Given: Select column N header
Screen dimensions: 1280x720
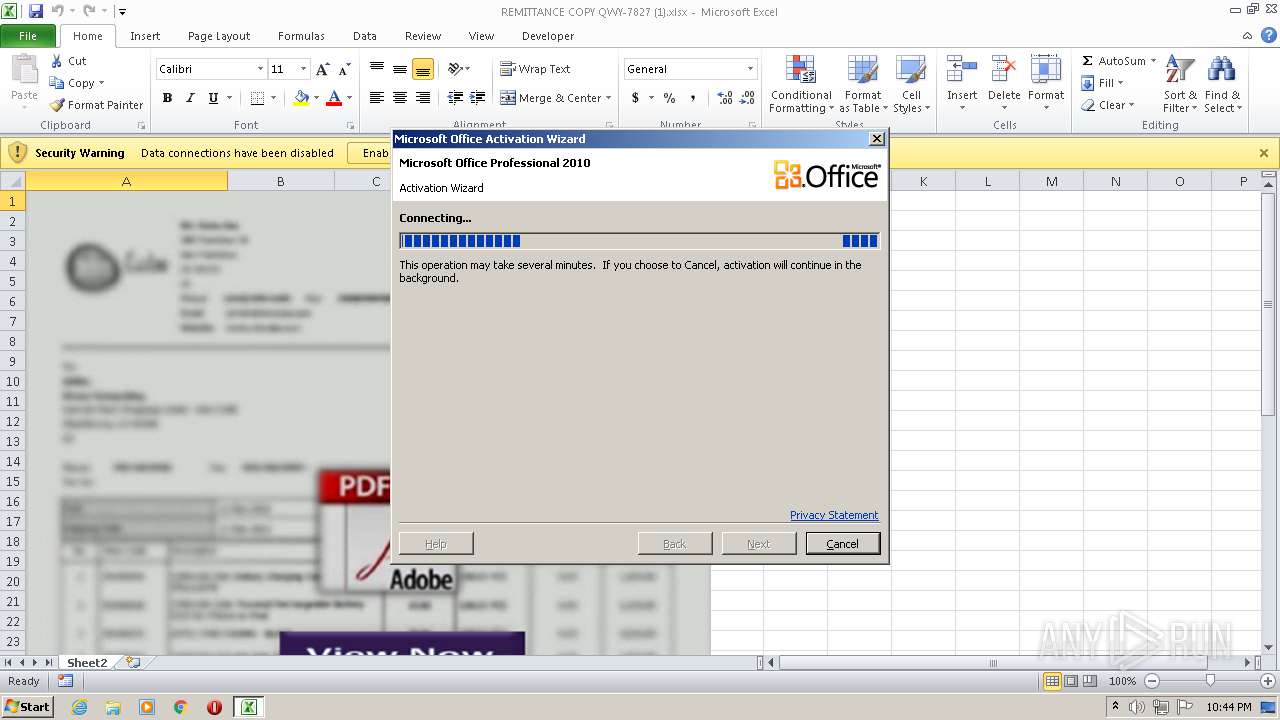Looking at the screenshot, I should pyautogui.click(x=1115, y=181).
